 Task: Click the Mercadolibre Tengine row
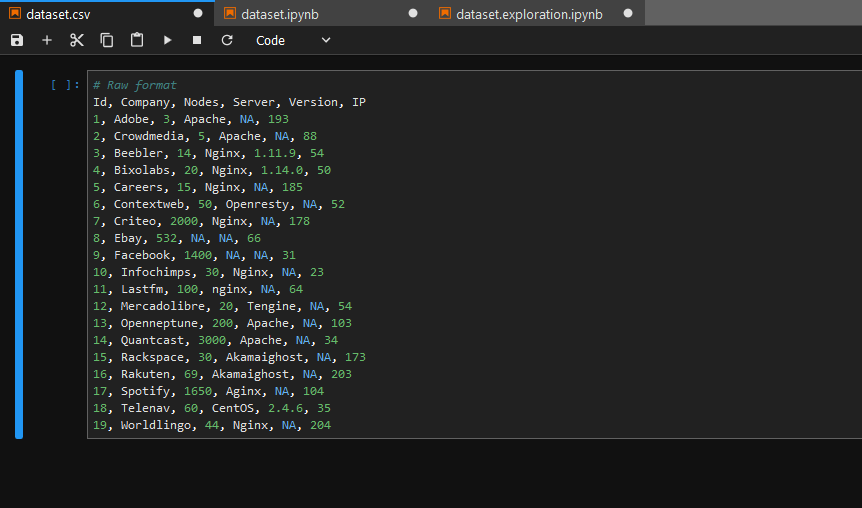[223, 307]
